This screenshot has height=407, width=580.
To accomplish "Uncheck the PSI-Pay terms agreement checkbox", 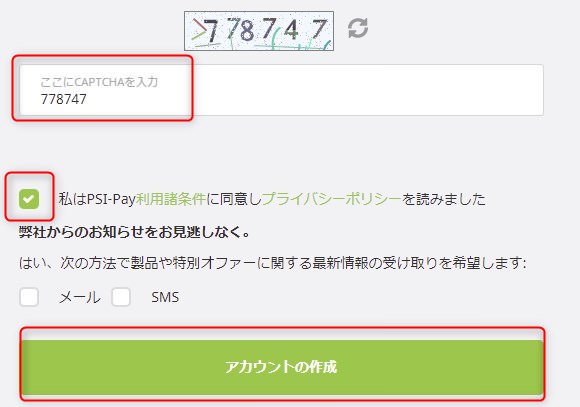I will pos(29,199).
